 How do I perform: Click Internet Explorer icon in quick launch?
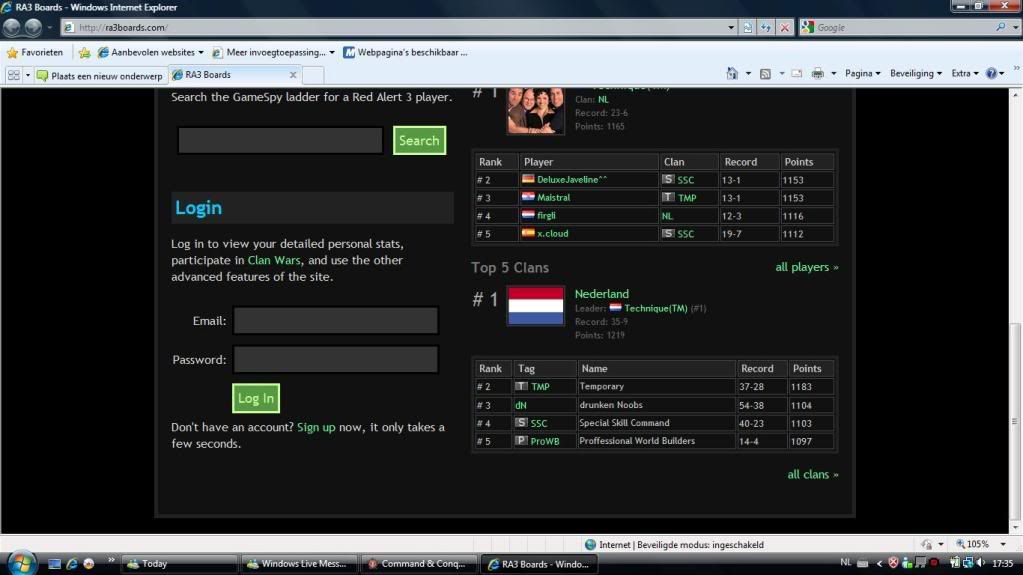pyautogui.click(x=72, y=563)
